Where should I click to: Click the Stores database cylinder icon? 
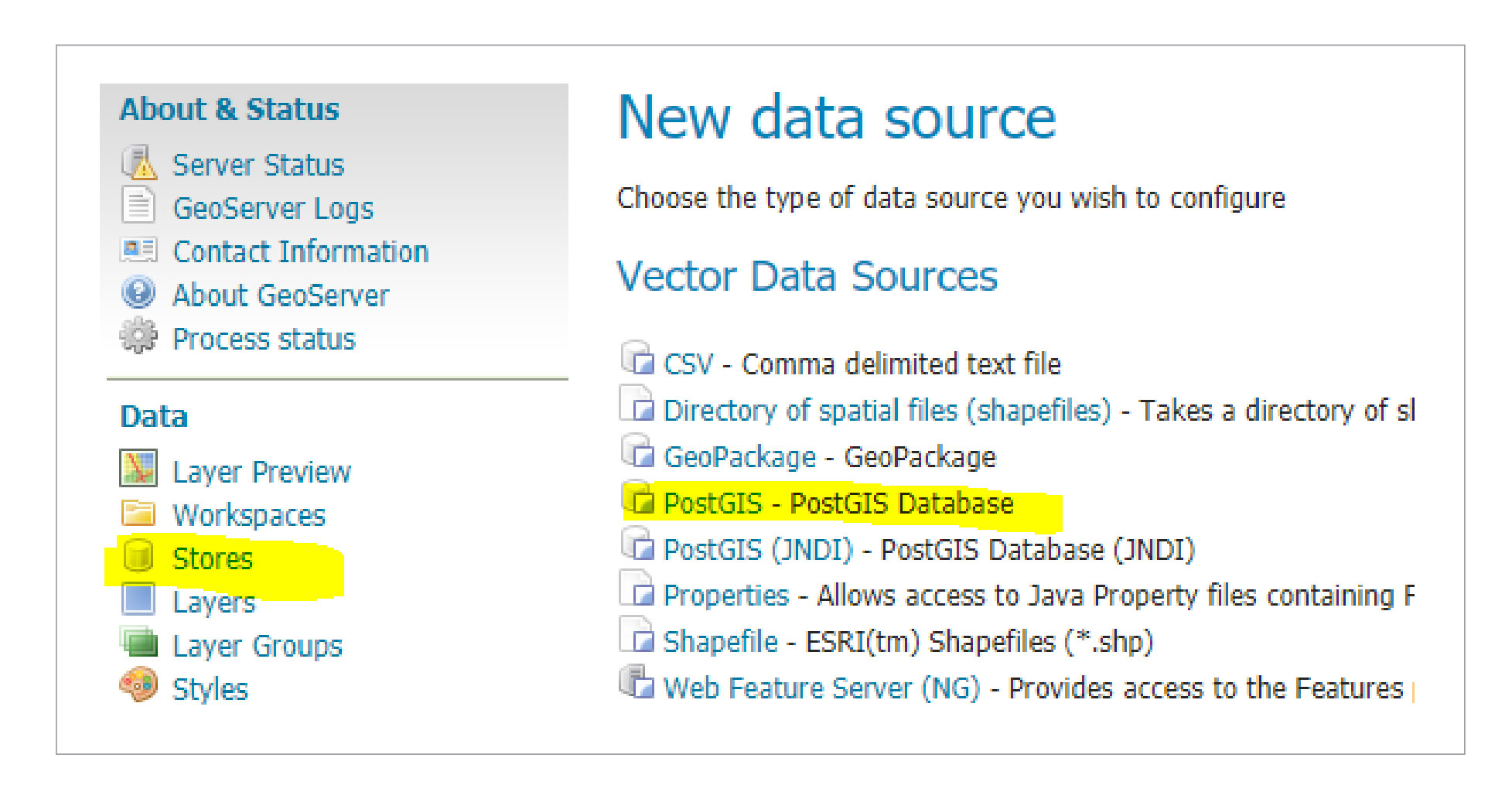139,557
